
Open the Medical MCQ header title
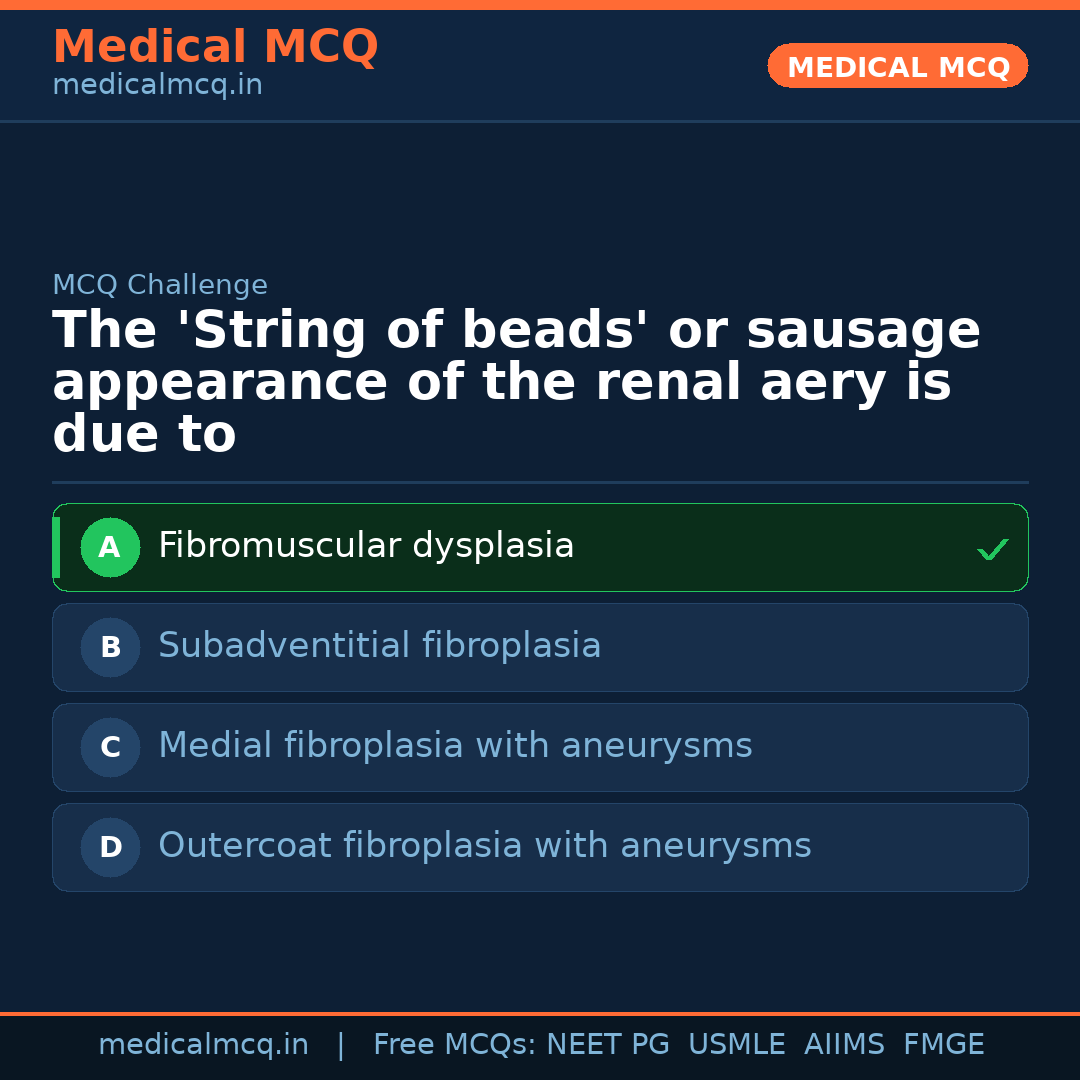pos(215,47)
